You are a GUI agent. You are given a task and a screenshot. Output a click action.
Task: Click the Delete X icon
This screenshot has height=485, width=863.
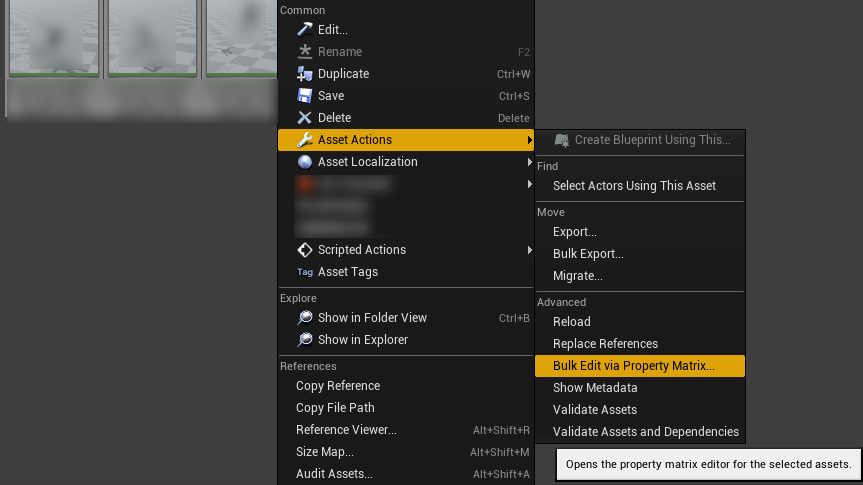pos(305,118)
